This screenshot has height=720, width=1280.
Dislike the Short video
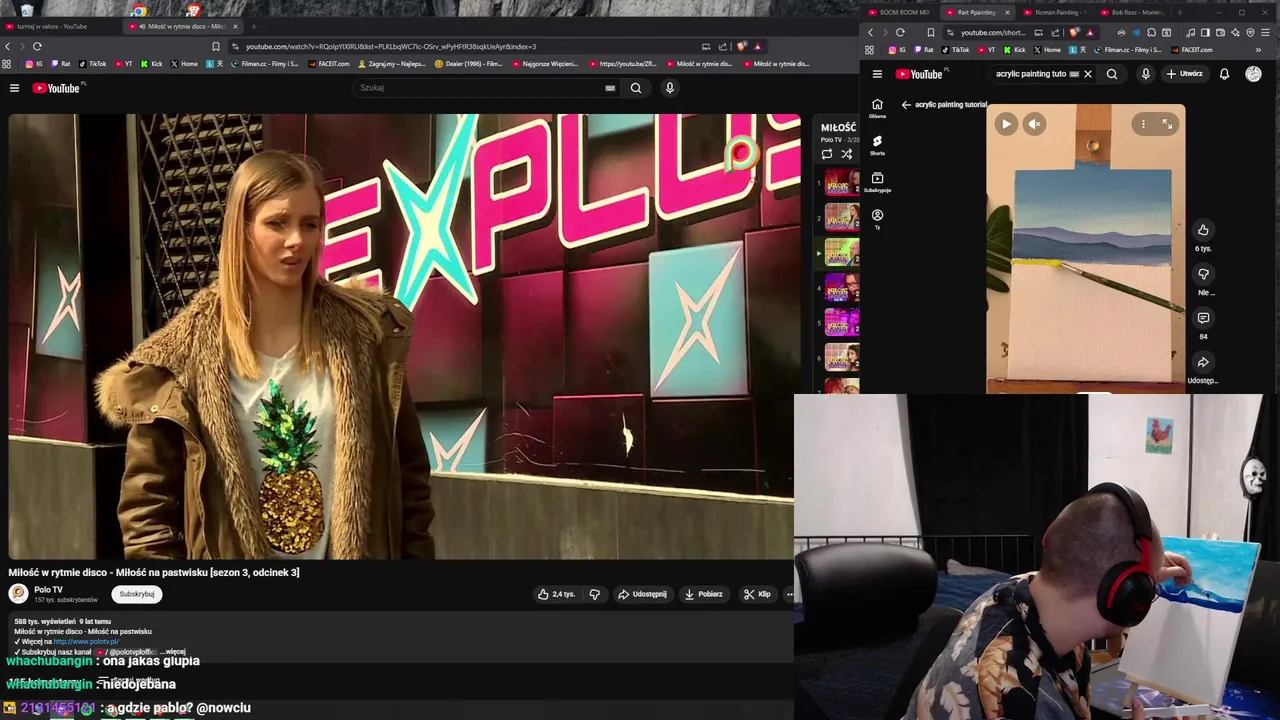pos(1203,274)
